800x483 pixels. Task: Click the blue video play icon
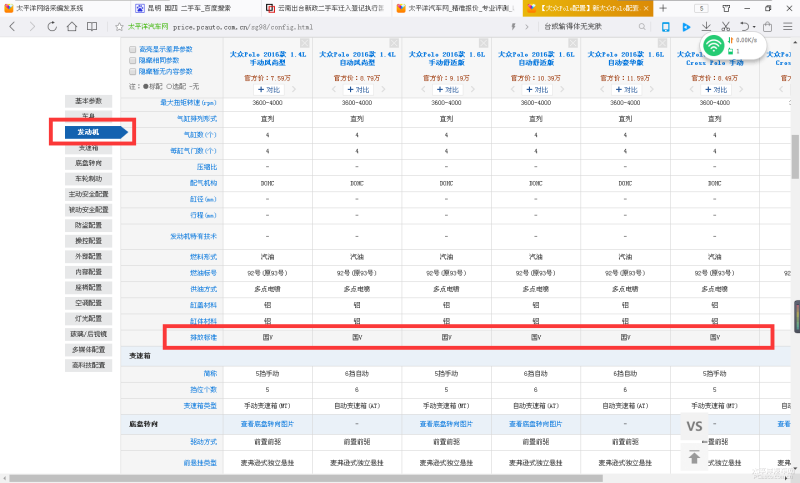click(686, 27)
